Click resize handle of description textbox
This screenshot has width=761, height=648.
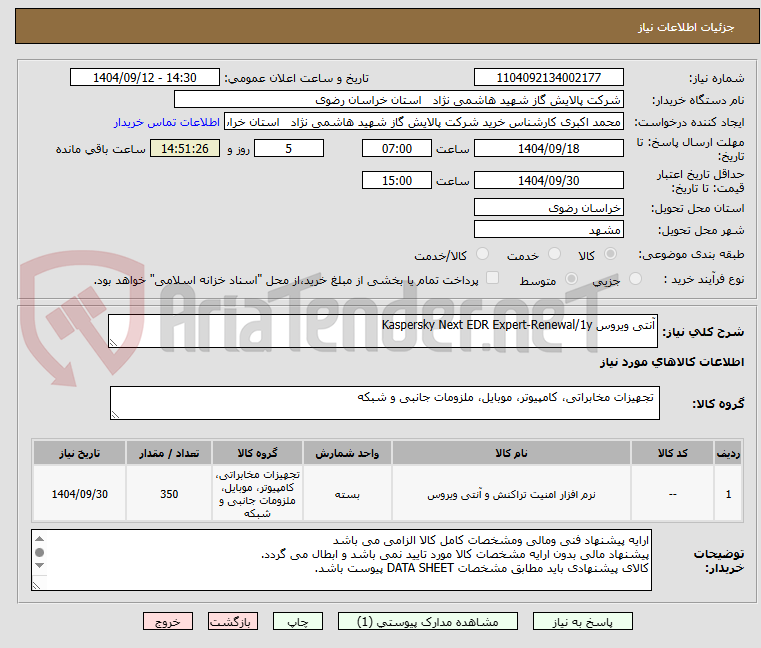113,343
